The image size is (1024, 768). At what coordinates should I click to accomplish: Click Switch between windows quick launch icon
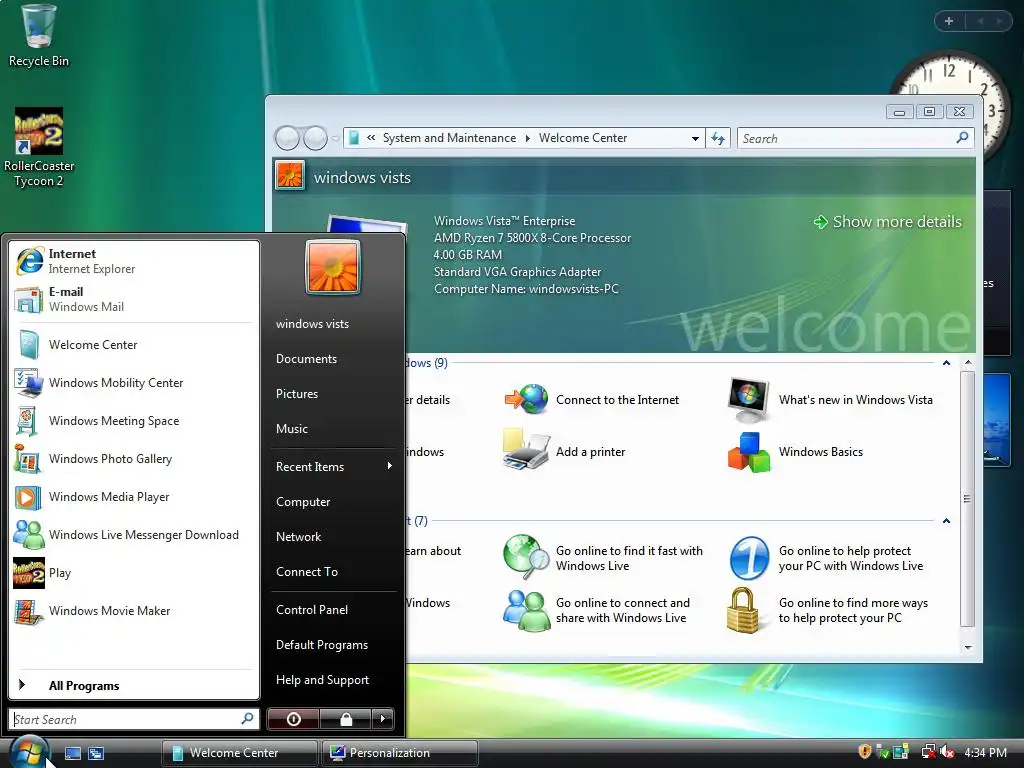(96, 753)
